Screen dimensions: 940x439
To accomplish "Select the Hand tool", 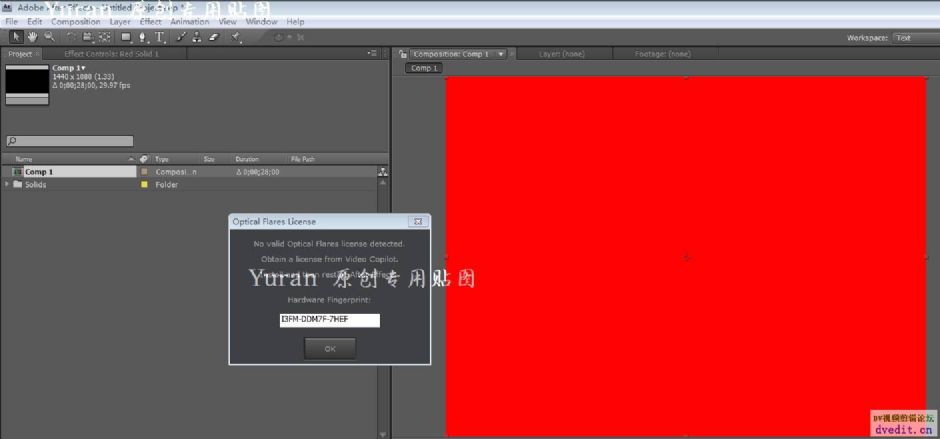I will point(32,37).
